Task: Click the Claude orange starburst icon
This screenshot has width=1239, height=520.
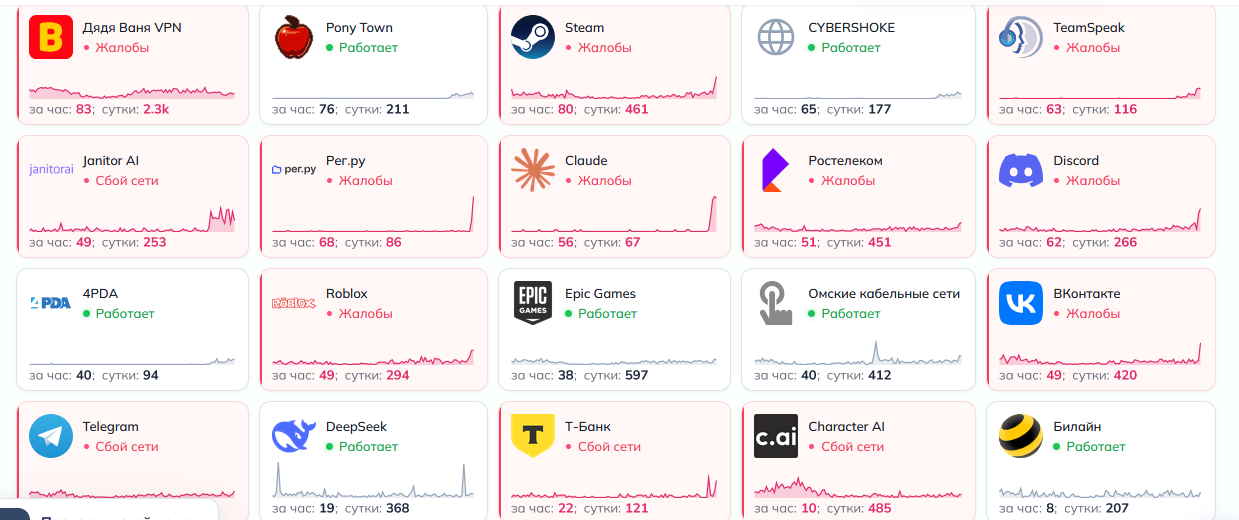Action: [533, 170]
